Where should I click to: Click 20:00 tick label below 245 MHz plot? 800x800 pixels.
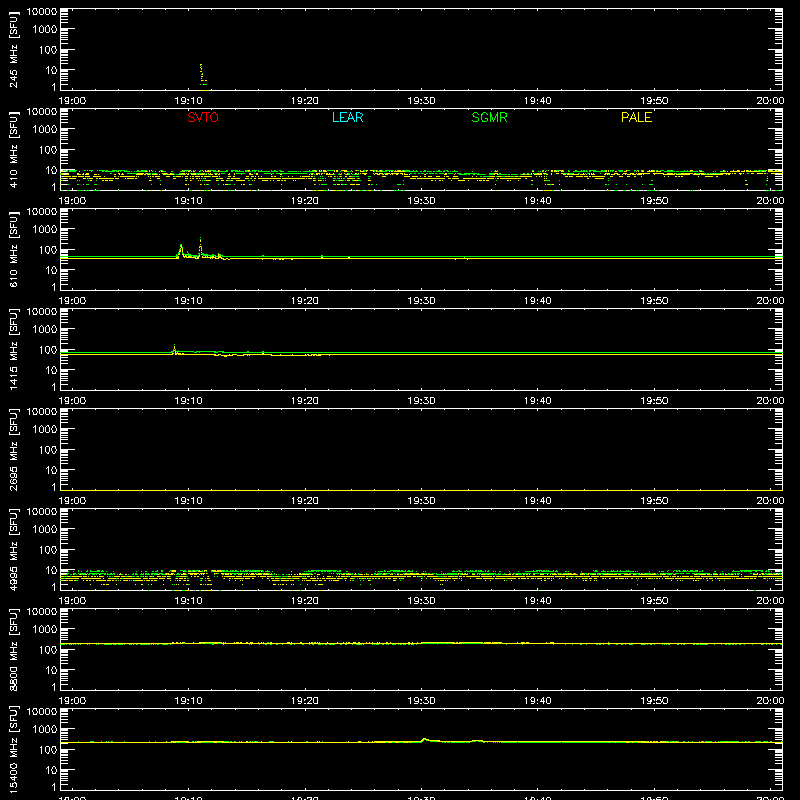[770, 101]
